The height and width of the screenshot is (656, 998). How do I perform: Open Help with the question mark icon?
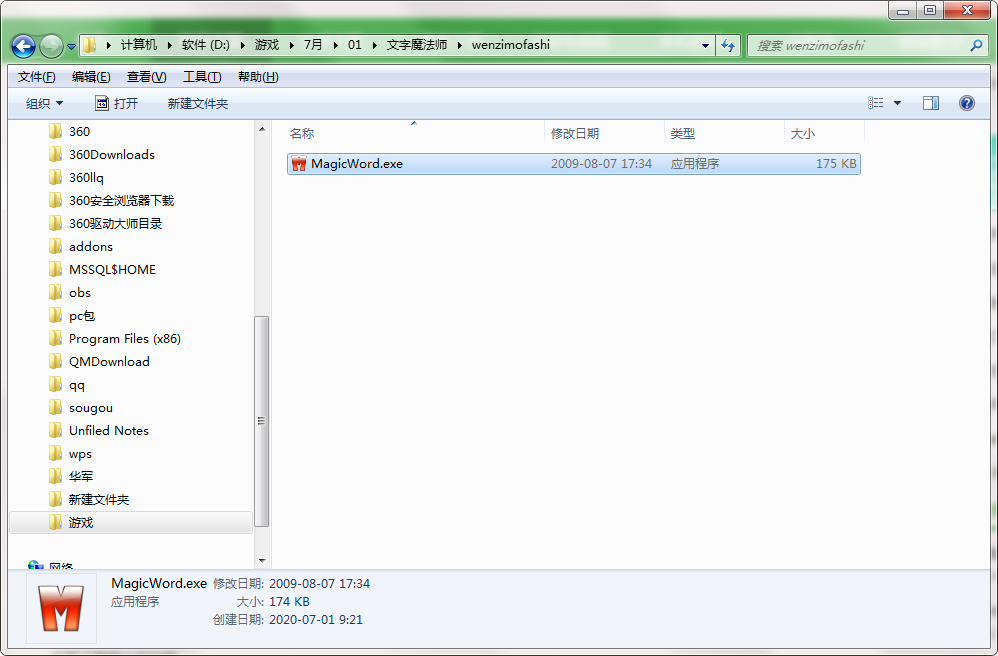[967, 103]
